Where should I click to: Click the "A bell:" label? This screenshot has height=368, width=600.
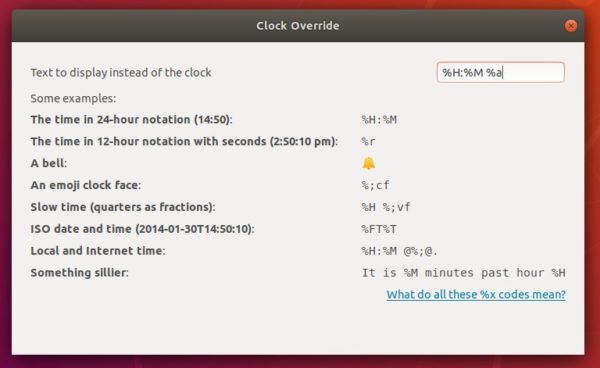point(49,163)
